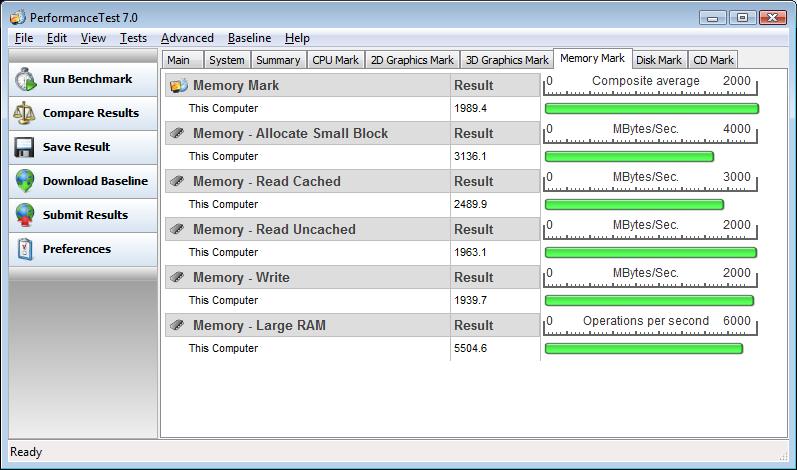Click the Large RAM memory chip icon
This screenshot has width=797, height=470.
pos(177,325)
